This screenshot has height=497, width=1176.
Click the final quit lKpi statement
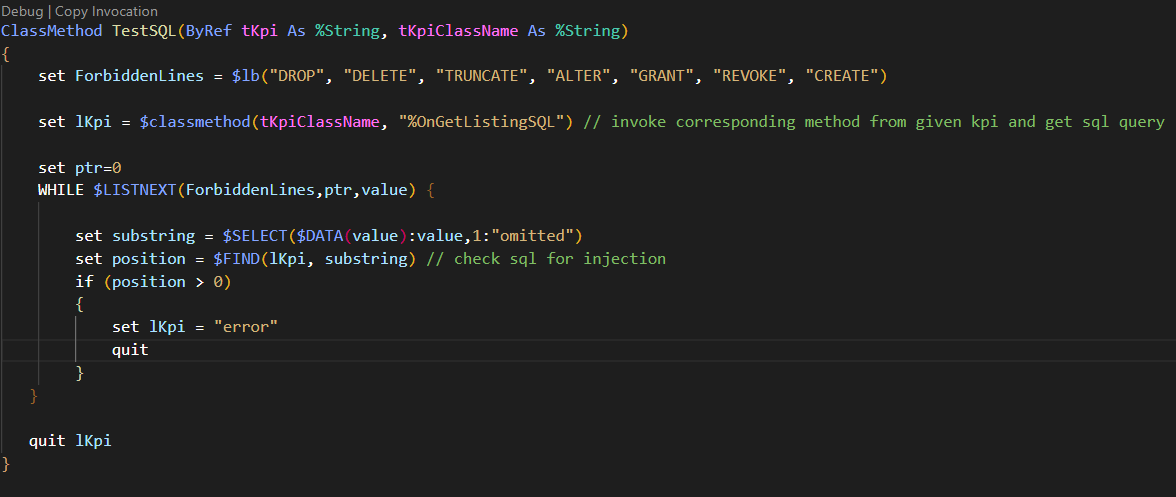tap(70, 441)
